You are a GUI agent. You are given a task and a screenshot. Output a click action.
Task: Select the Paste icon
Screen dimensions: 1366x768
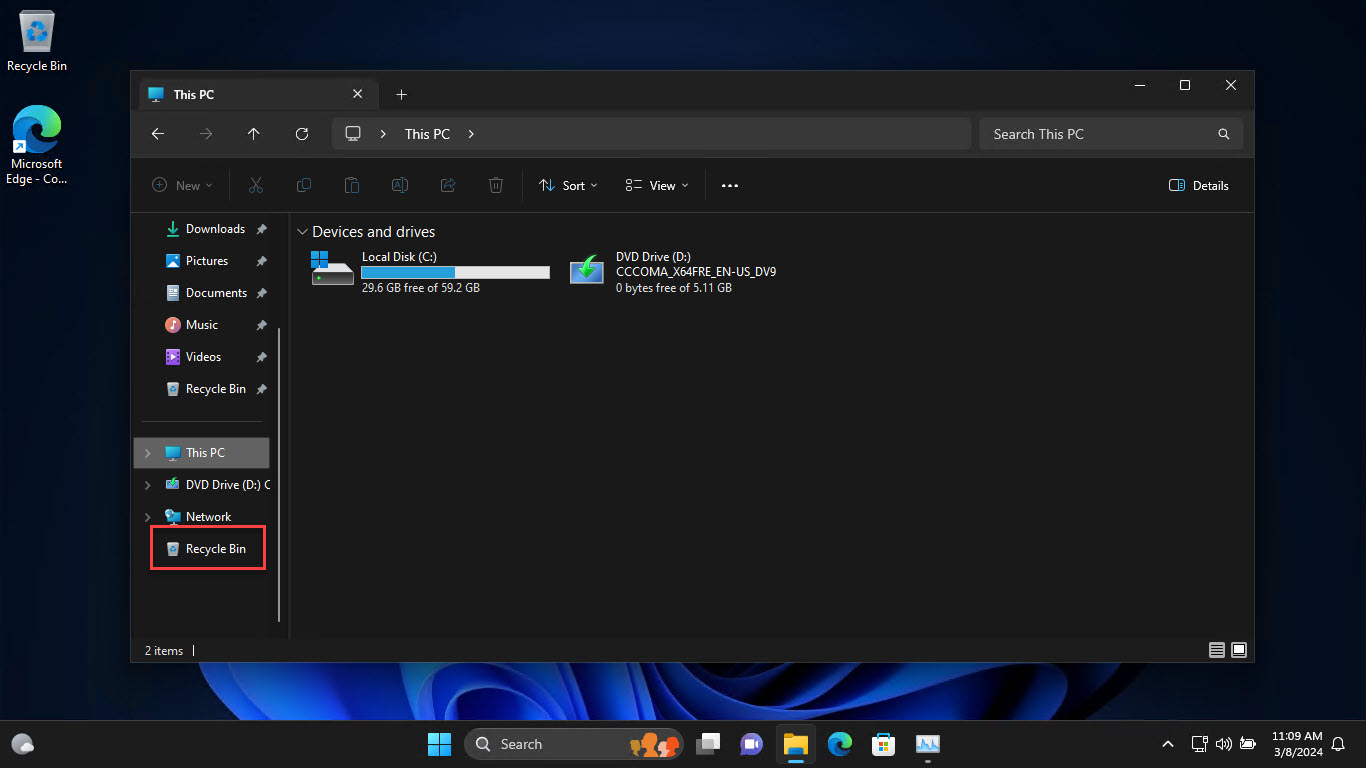(352, 185)
